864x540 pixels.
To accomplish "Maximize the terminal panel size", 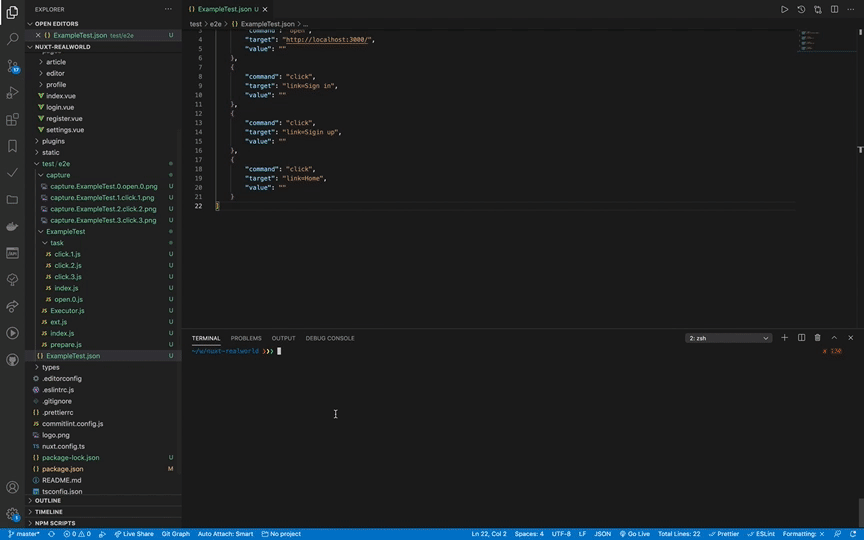I will tap(834, 338).
